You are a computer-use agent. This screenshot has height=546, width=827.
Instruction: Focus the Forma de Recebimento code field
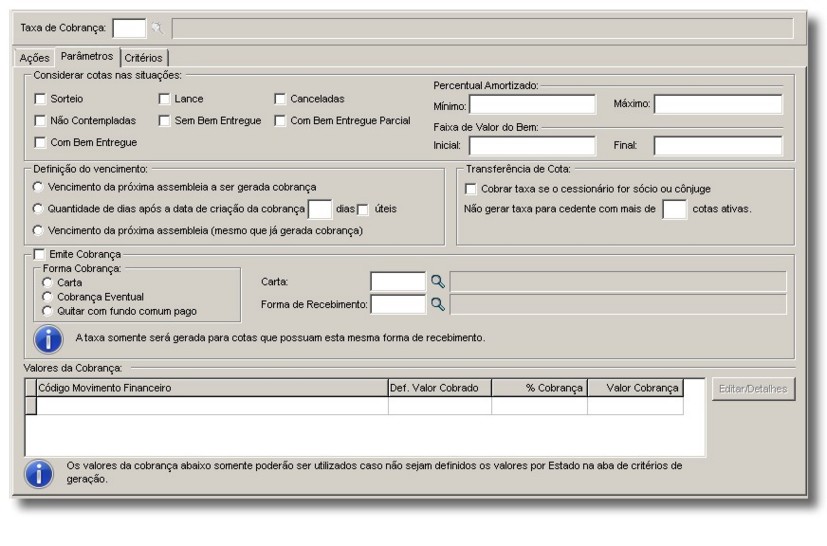[398, 304]
